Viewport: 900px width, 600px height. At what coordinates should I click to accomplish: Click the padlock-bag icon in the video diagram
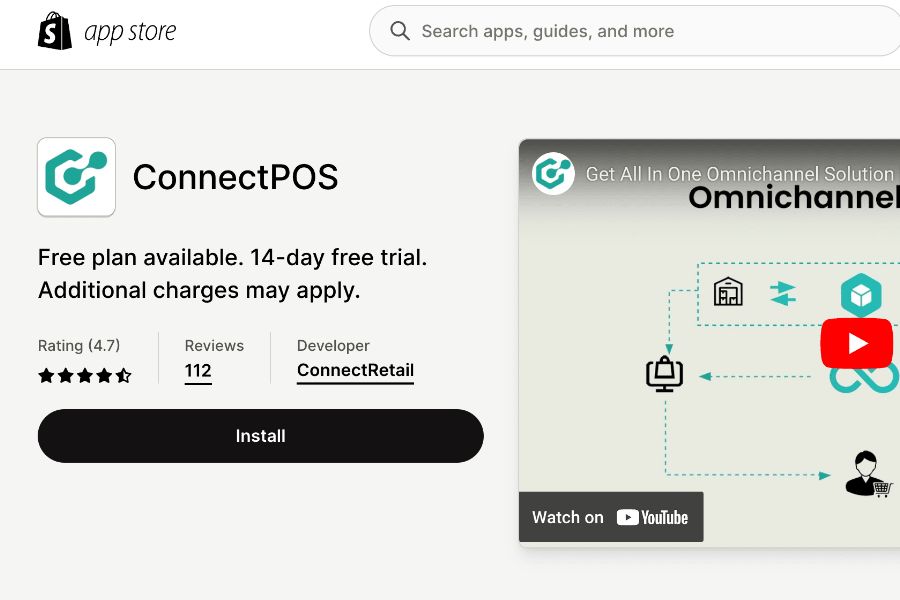[x=664, y=374]
